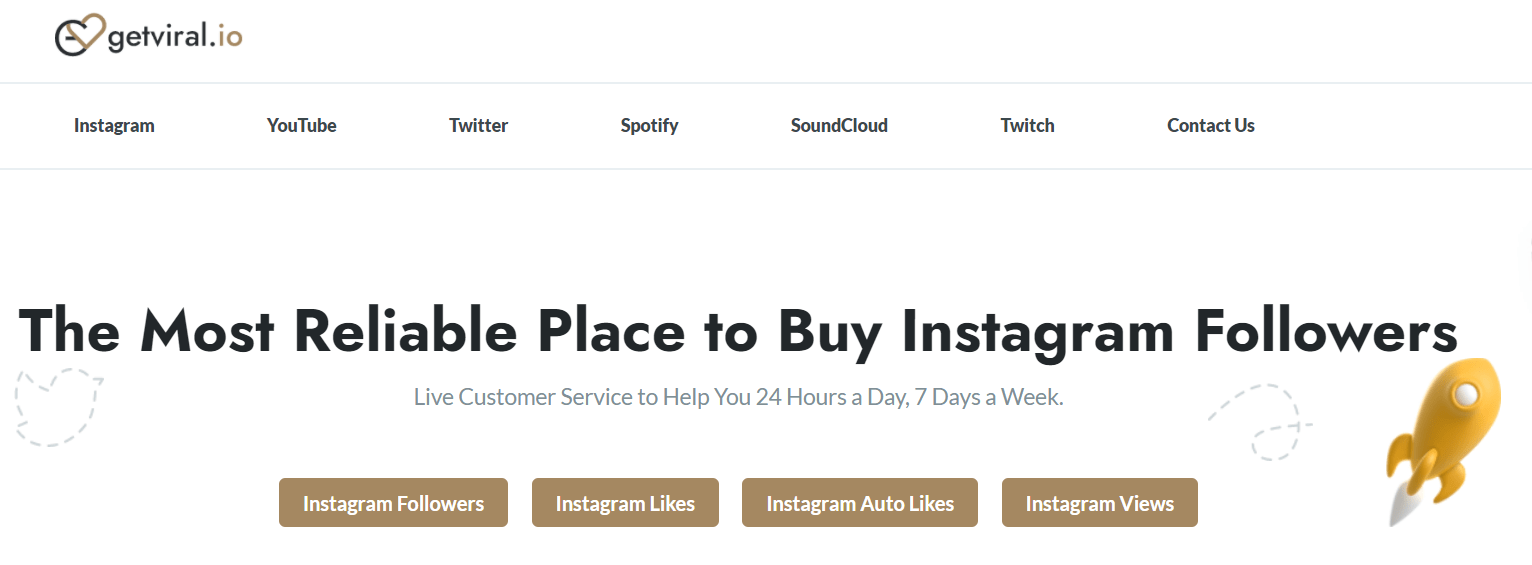The image size is (1532, 565).
Task: Select Twitch in the navigation bar
Action: [1027, 126]
